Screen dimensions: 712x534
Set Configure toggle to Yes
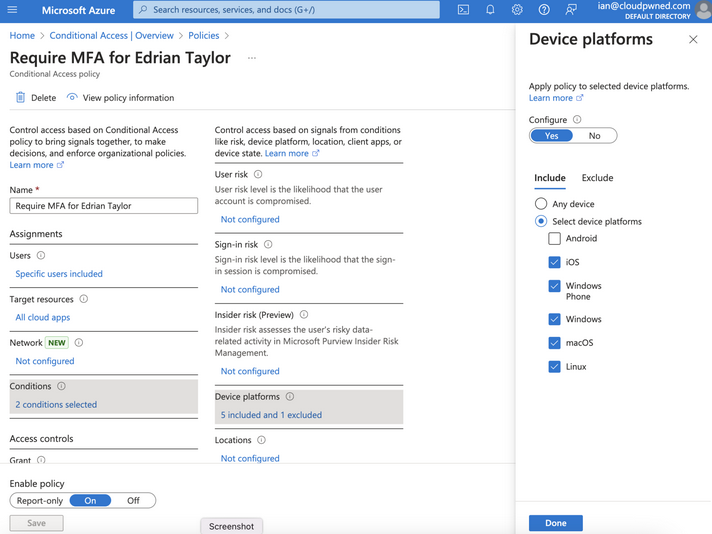click(x=552, y=135)
